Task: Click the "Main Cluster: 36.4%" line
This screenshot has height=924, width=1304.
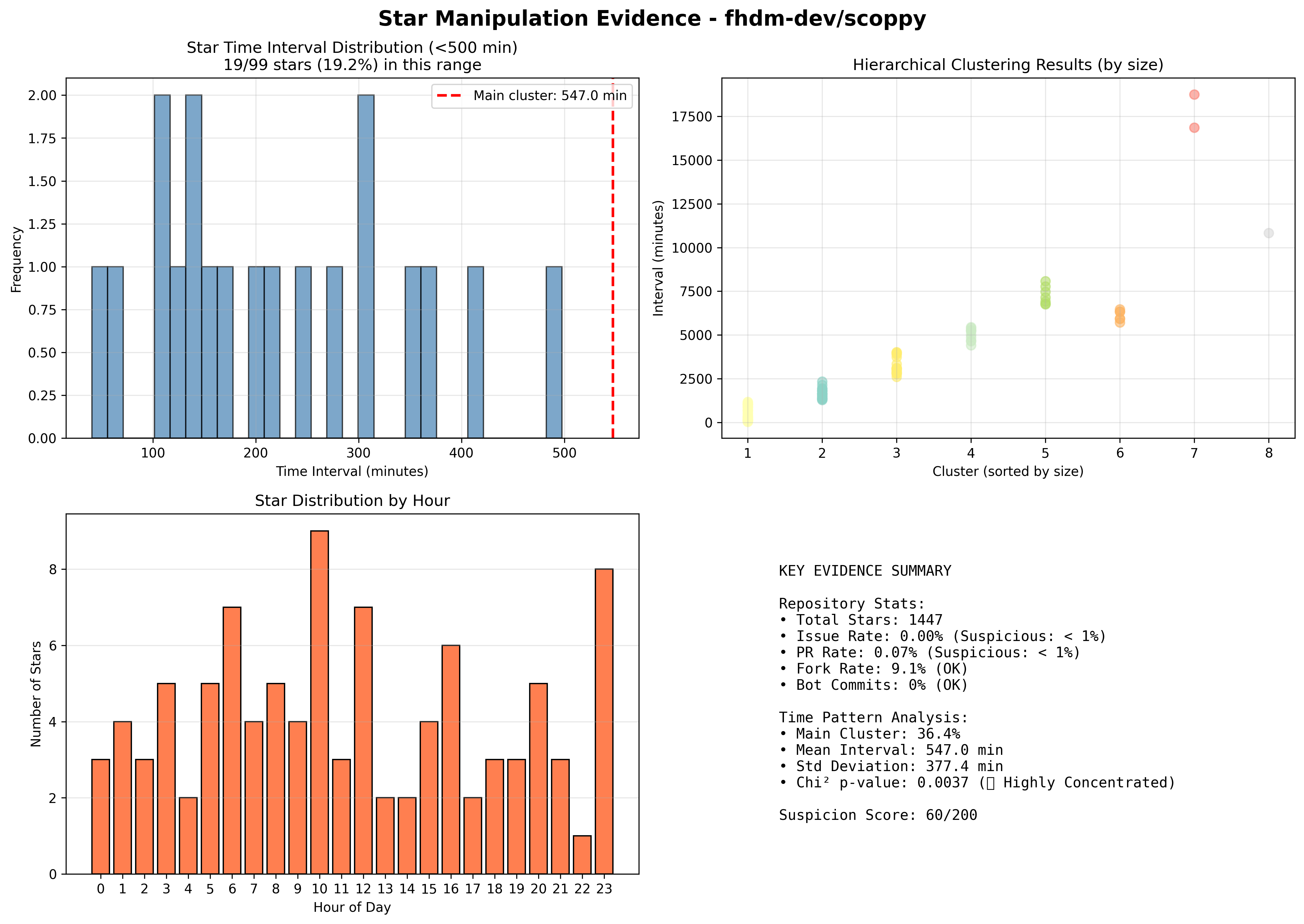Action: coord(869,734)
